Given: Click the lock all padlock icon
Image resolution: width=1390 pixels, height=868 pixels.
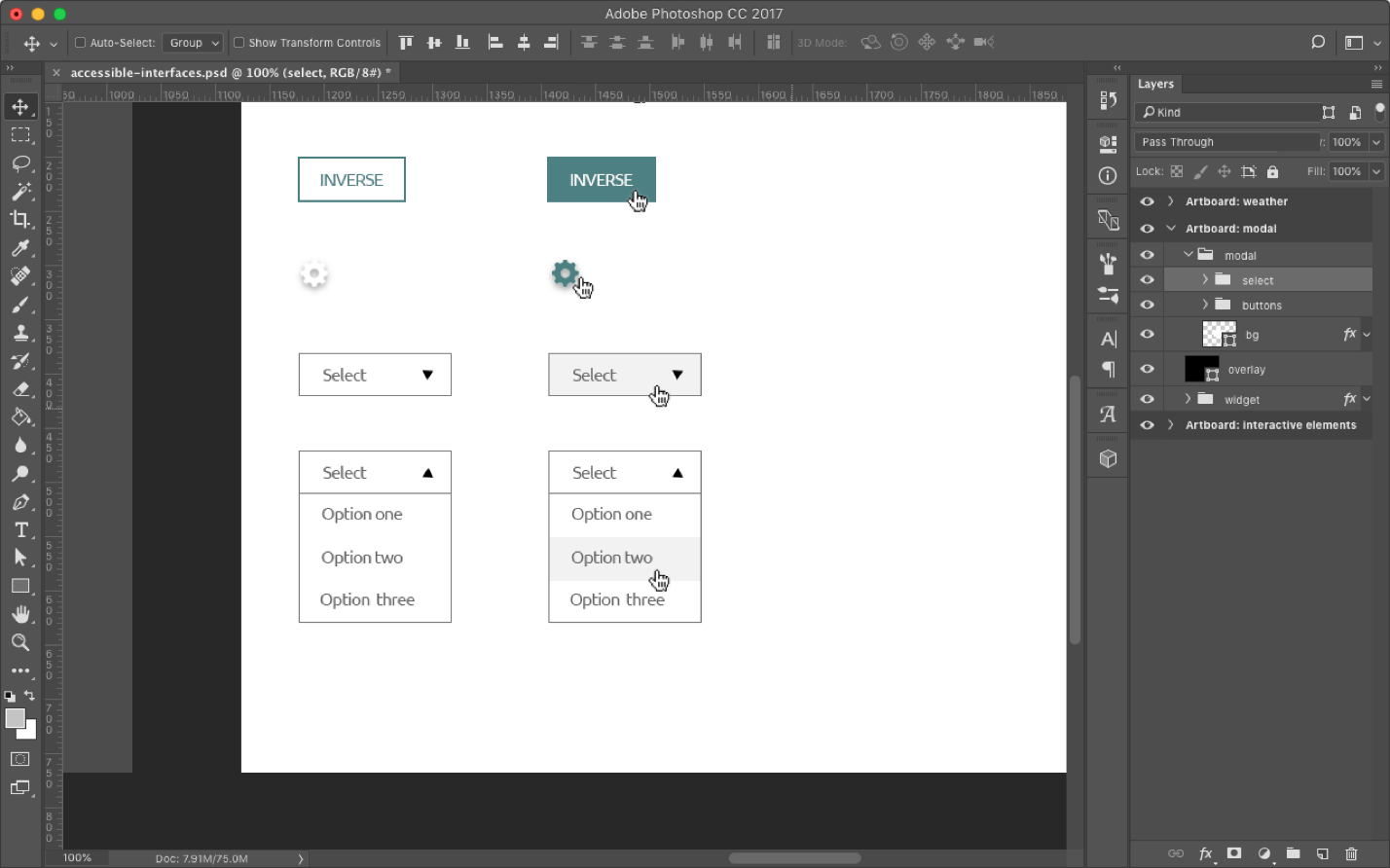Looking at the screenshot, I should pyautogui.click(x=1272, y=171).
